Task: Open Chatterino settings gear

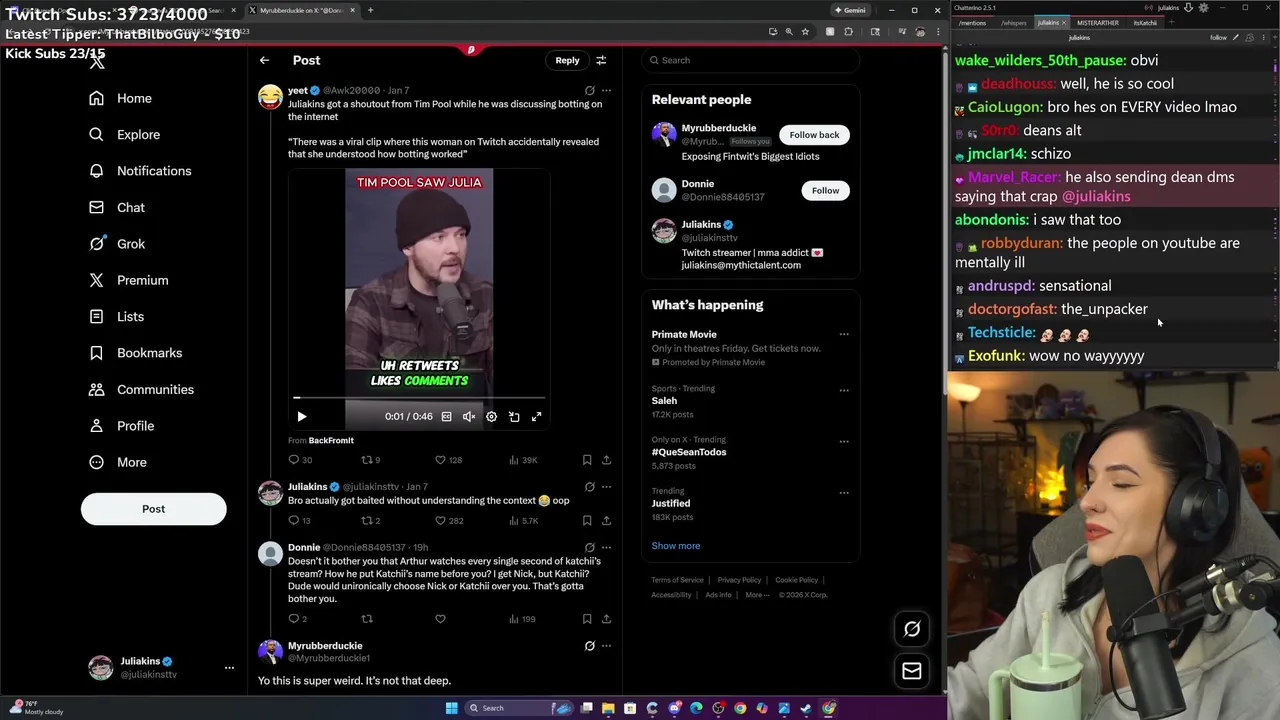Action: pyautogui.click(x=1203, y=8)
